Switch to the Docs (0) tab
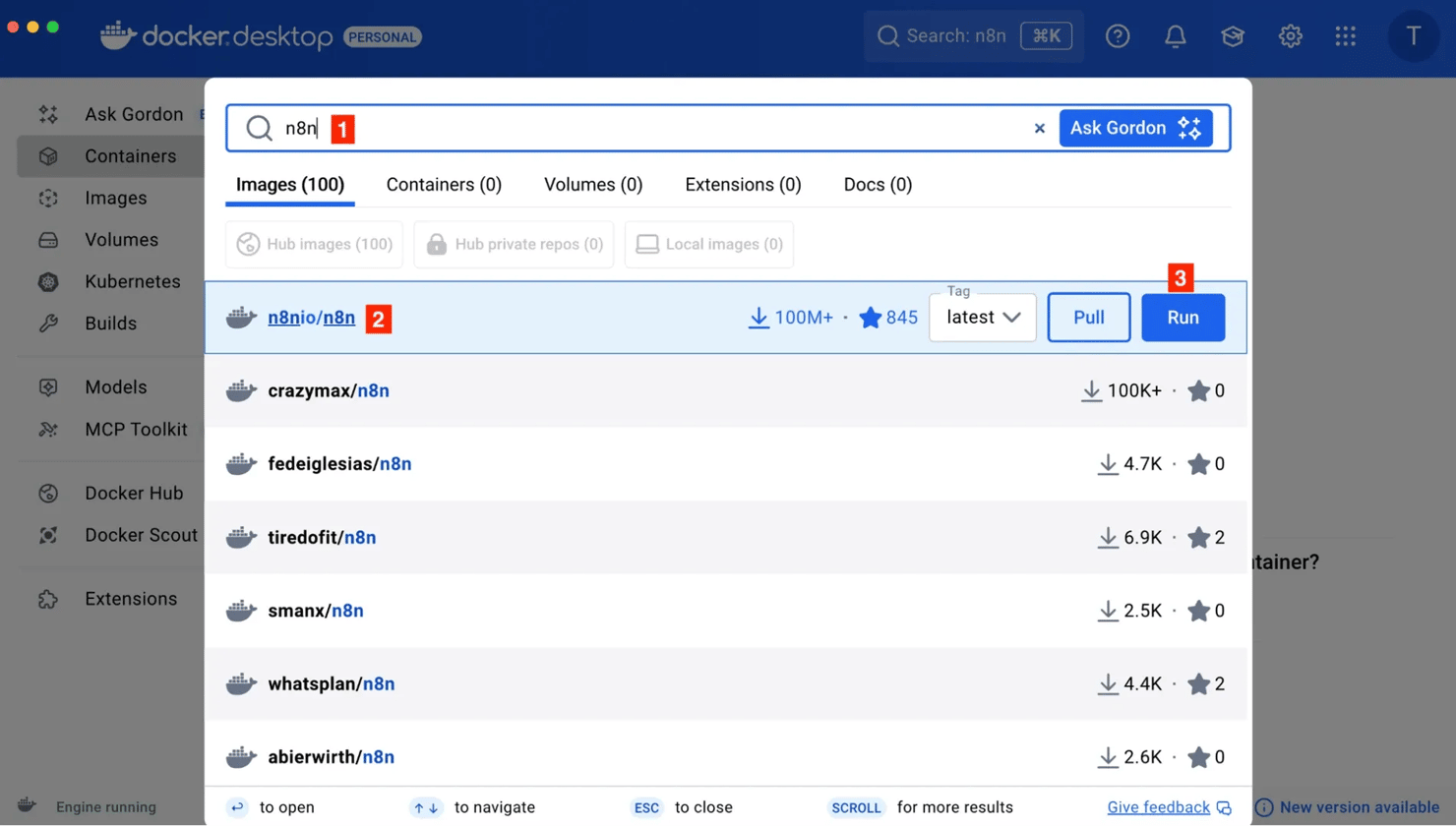The width and height of the screenshot is (1456, 826). pyautogui.click(x=877, y=185)
